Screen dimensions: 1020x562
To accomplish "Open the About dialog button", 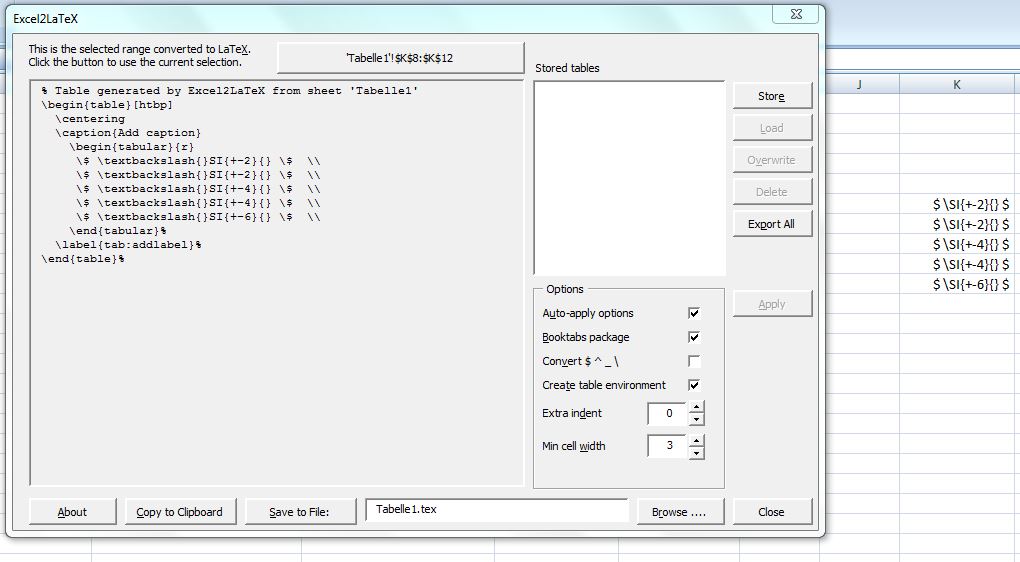I will pyautogui.click(x=72, y=512).
